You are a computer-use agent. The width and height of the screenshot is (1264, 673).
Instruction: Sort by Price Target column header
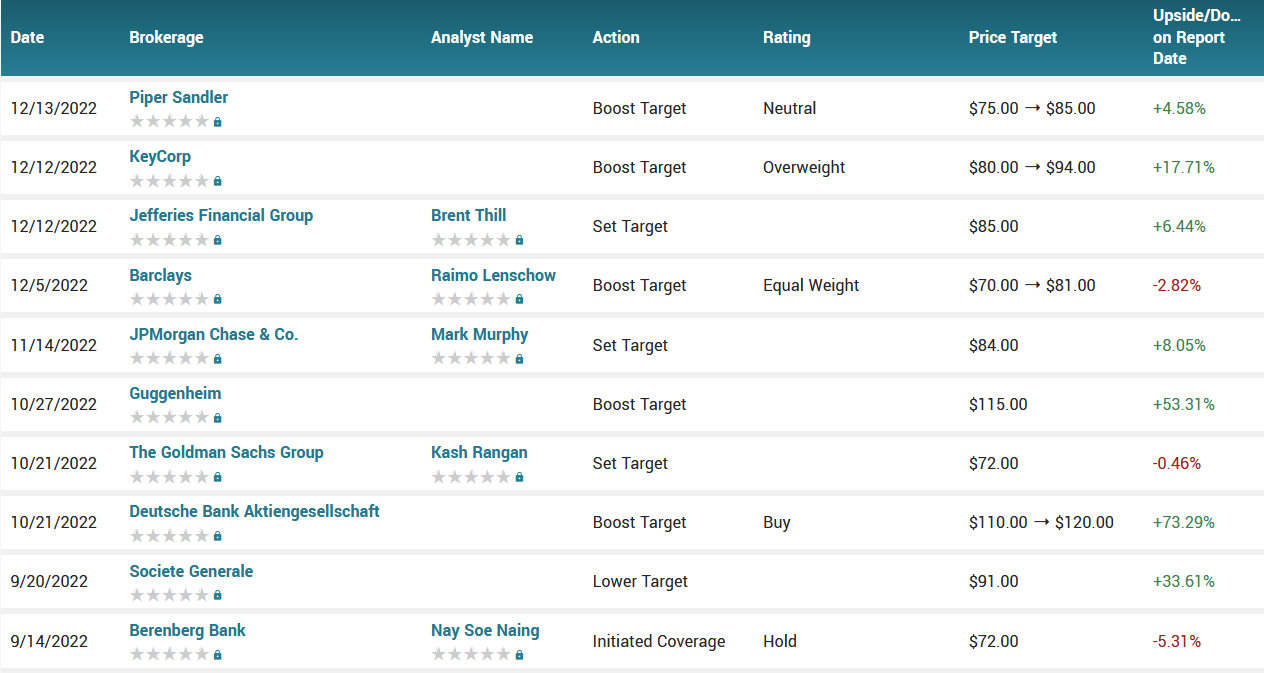[x=1012, y=38]
